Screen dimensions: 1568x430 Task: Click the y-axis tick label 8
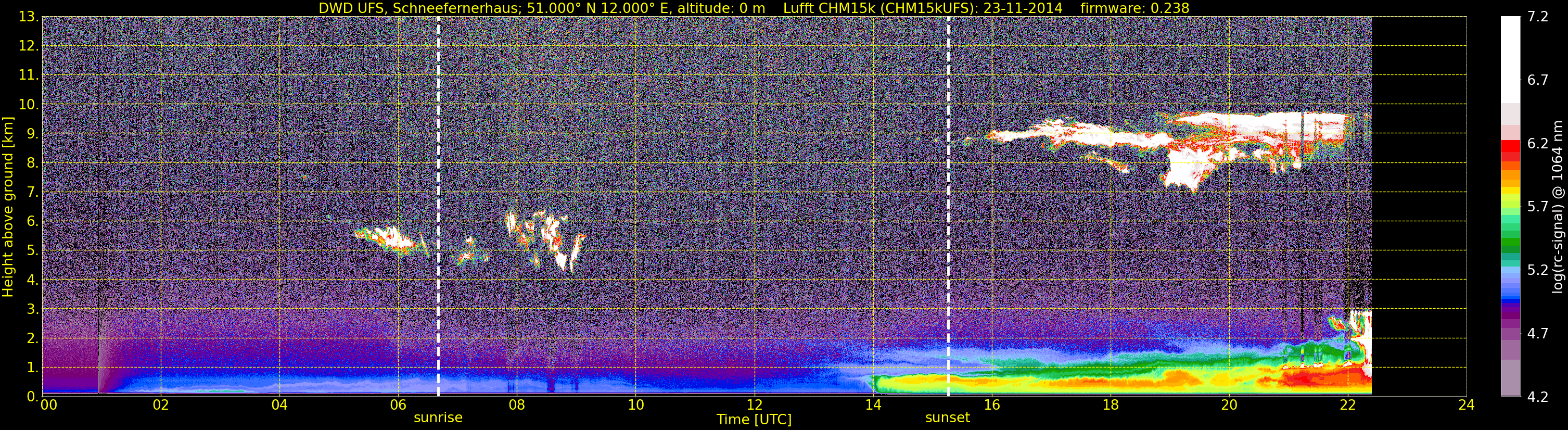(x=32, y=162)
